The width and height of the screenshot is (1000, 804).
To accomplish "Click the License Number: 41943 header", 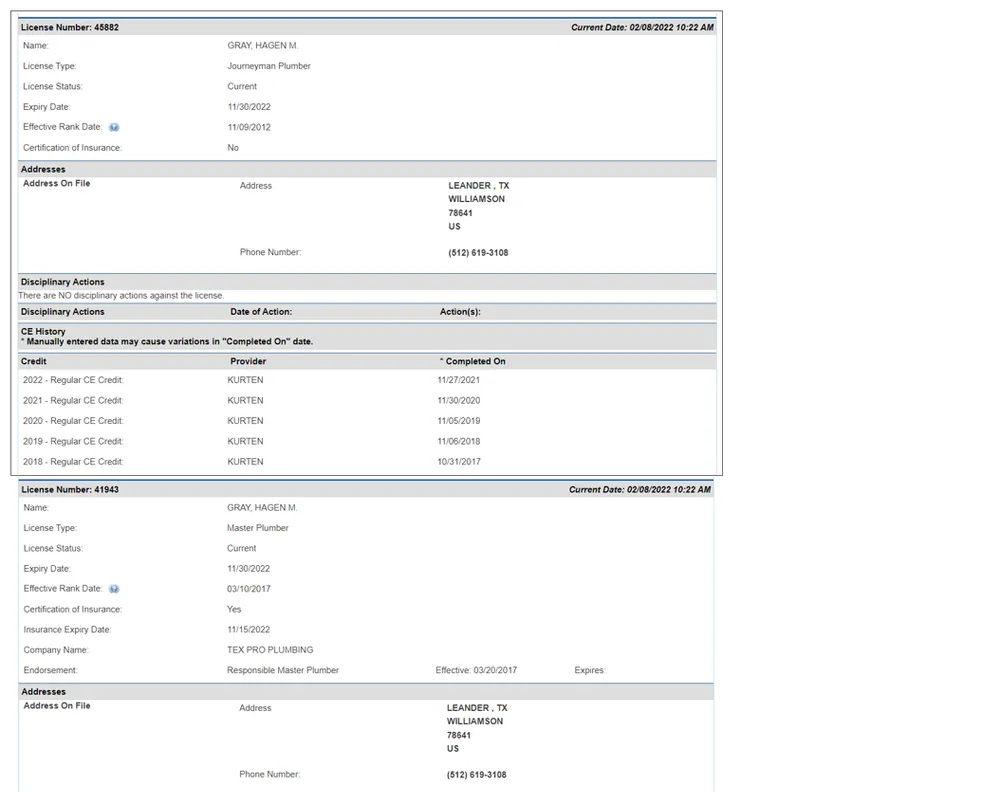I will pos(70,490).
